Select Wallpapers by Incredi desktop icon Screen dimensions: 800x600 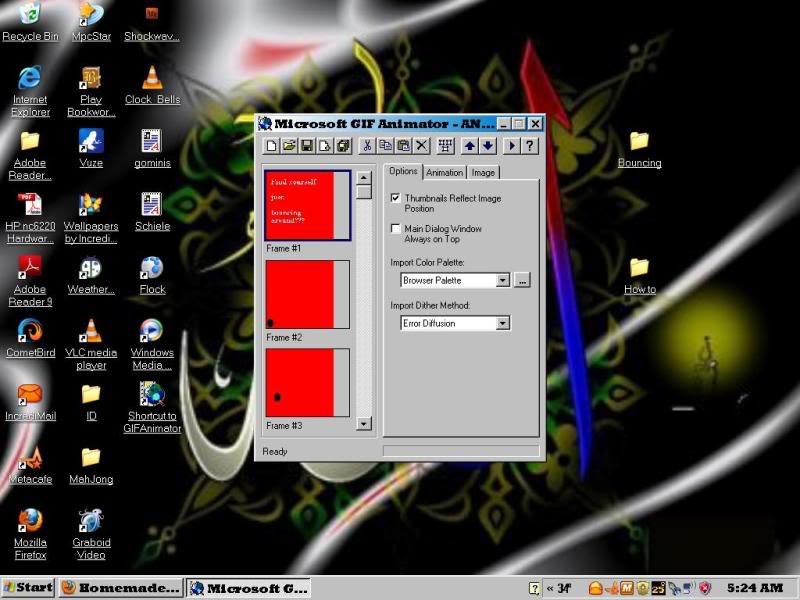coord(91,218)
